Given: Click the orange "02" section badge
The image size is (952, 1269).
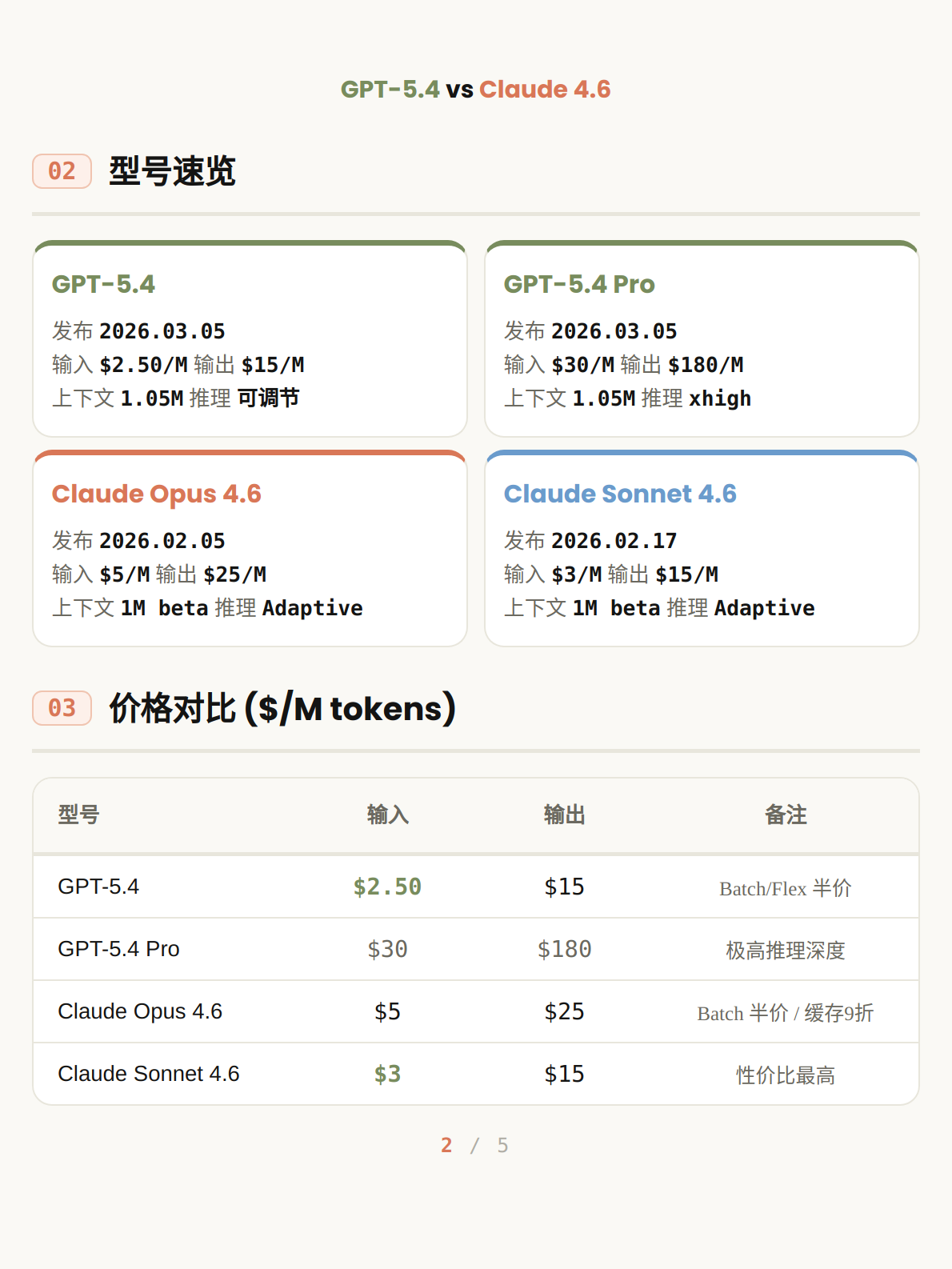Looking at the screenshot, I should point(62,171).
